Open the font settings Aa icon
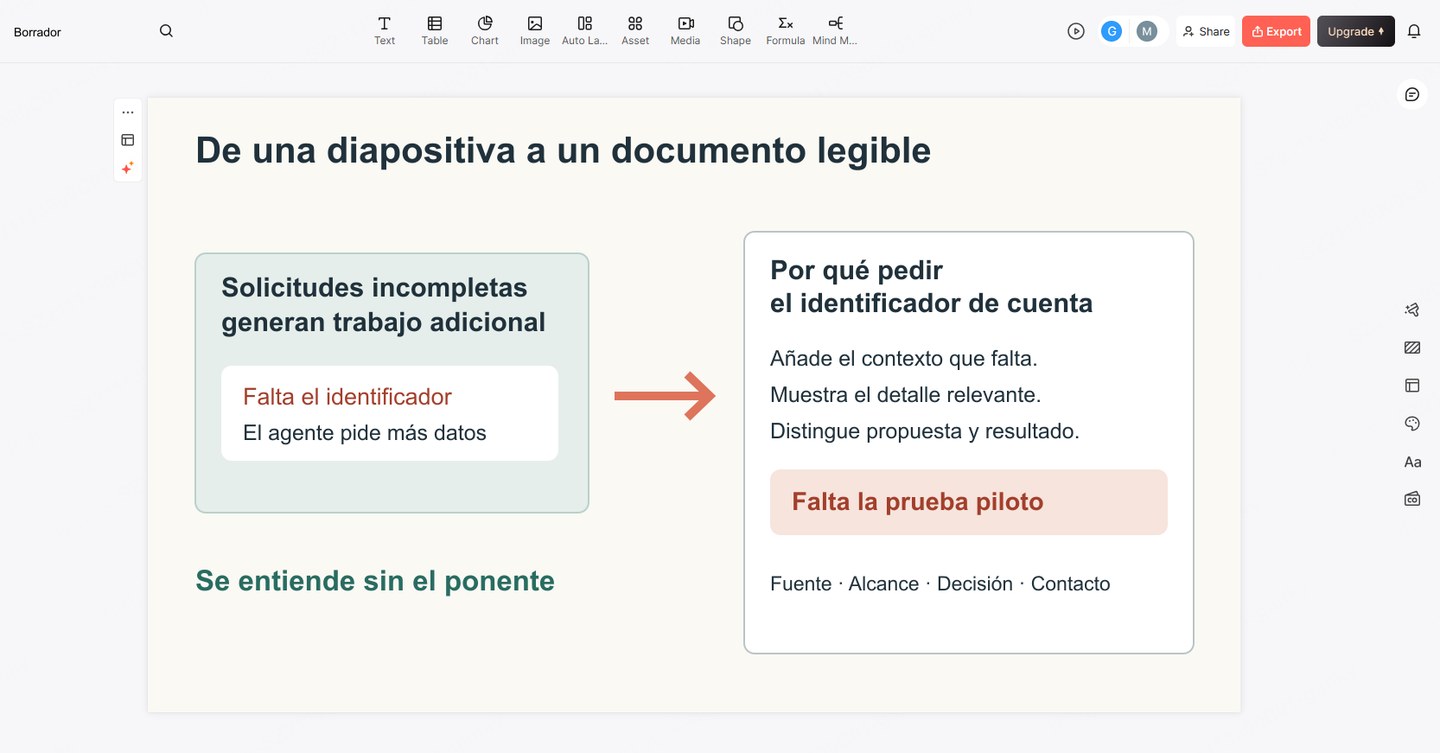The image size is (1440, 753). [x=1412, y=462]
